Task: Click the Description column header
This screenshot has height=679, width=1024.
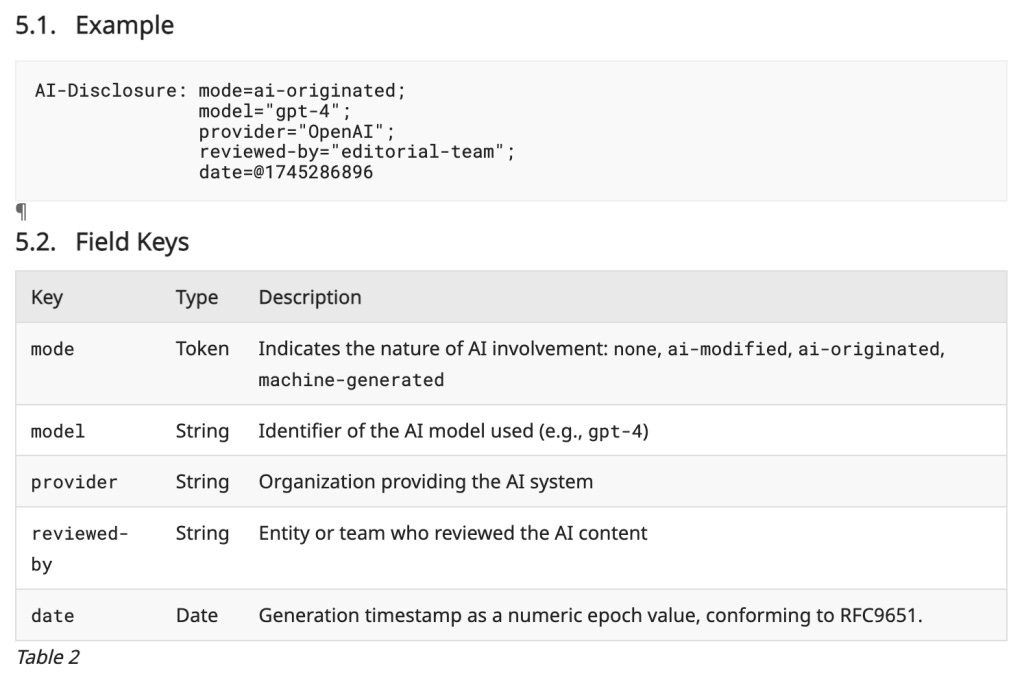Action: (310, 297)
